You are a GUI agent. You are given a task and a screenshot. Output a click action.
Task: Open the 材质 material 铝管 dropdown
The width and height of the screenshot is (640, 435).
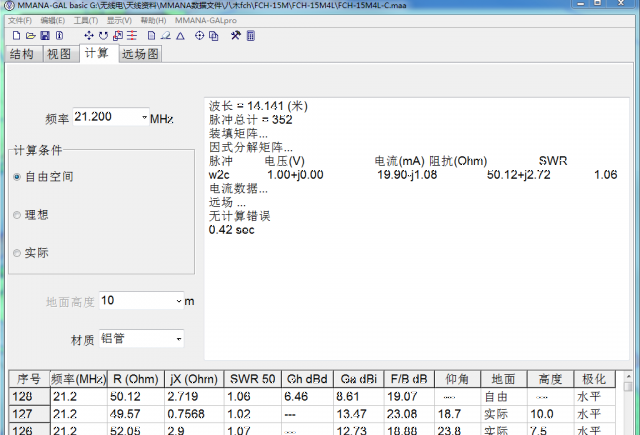tap(179, 339)
